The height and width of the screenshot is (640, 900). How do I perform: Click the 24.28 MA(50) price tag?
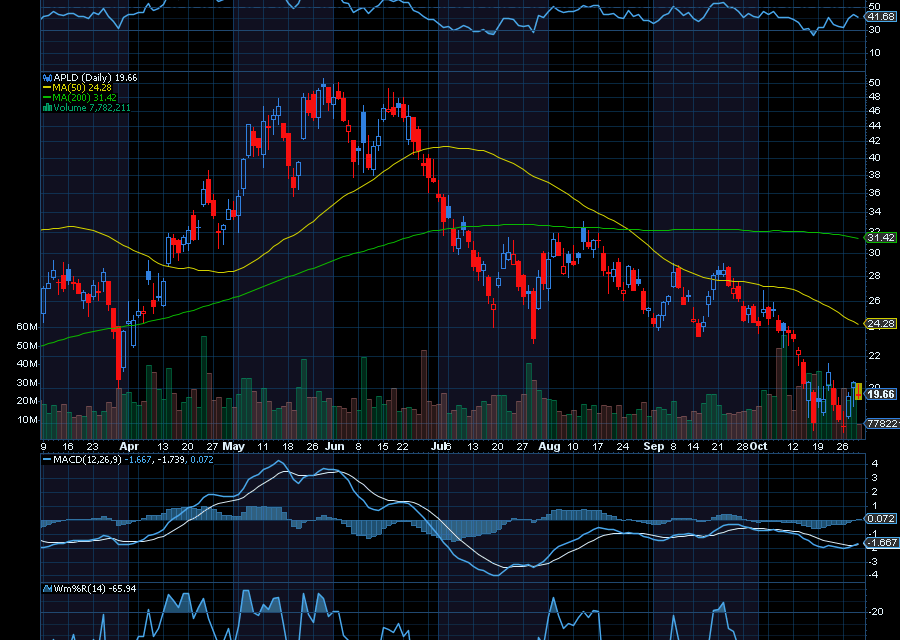[881, 324]
